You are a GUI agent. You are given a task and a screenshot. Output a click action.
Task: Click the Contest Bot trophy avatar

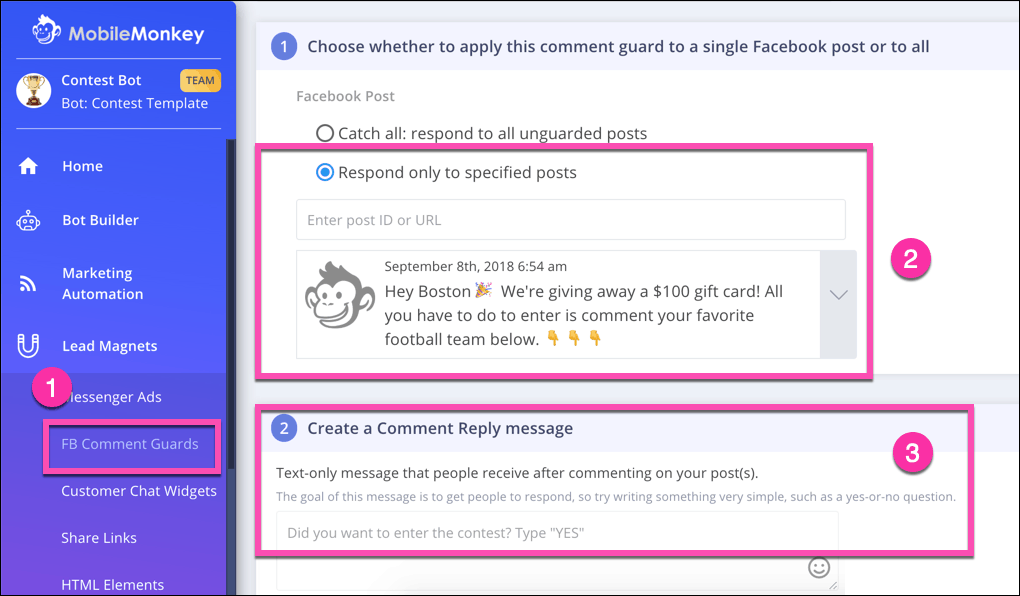click(34, 90)
